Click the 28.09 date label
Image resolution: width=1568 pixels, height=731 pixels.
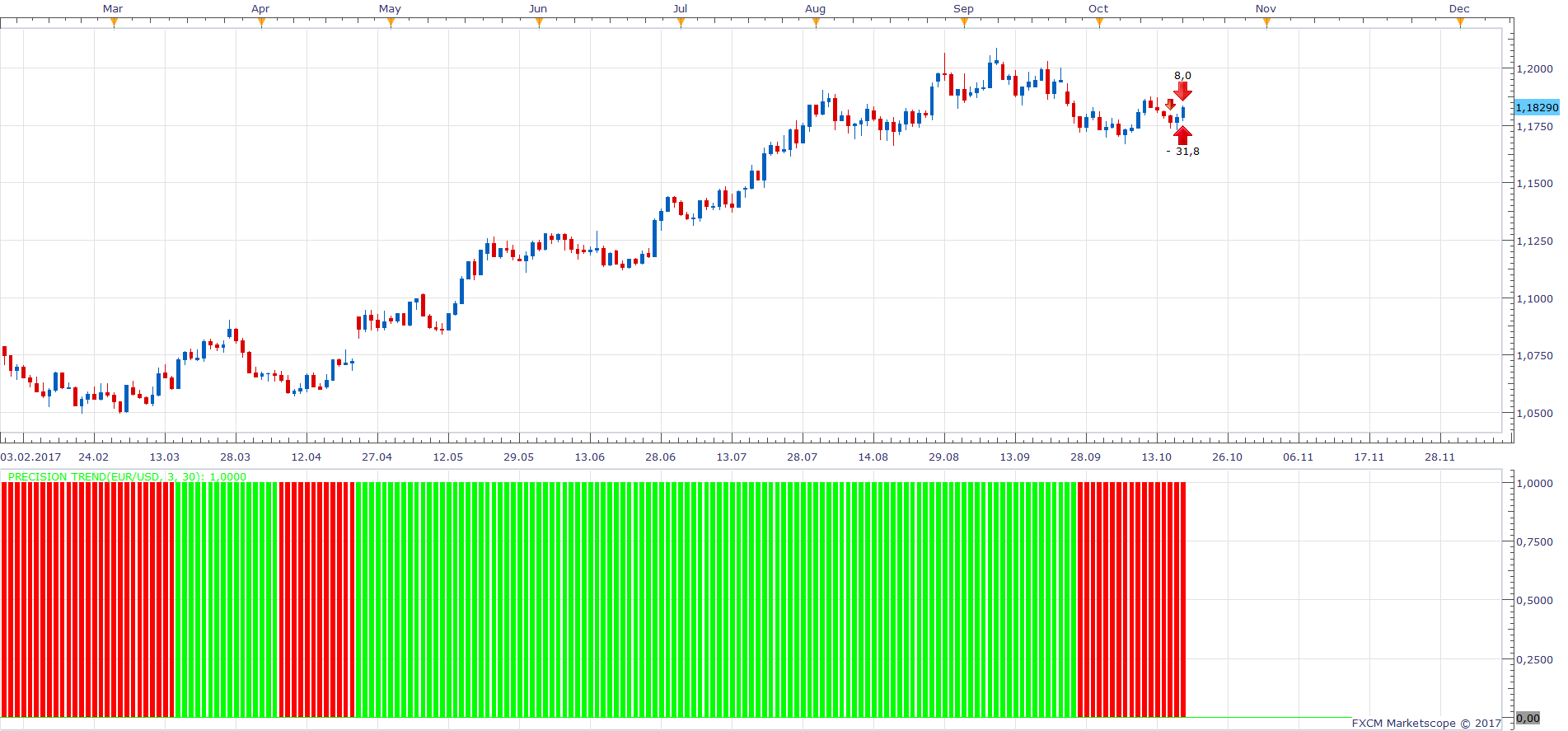[x=1085, y=457]
